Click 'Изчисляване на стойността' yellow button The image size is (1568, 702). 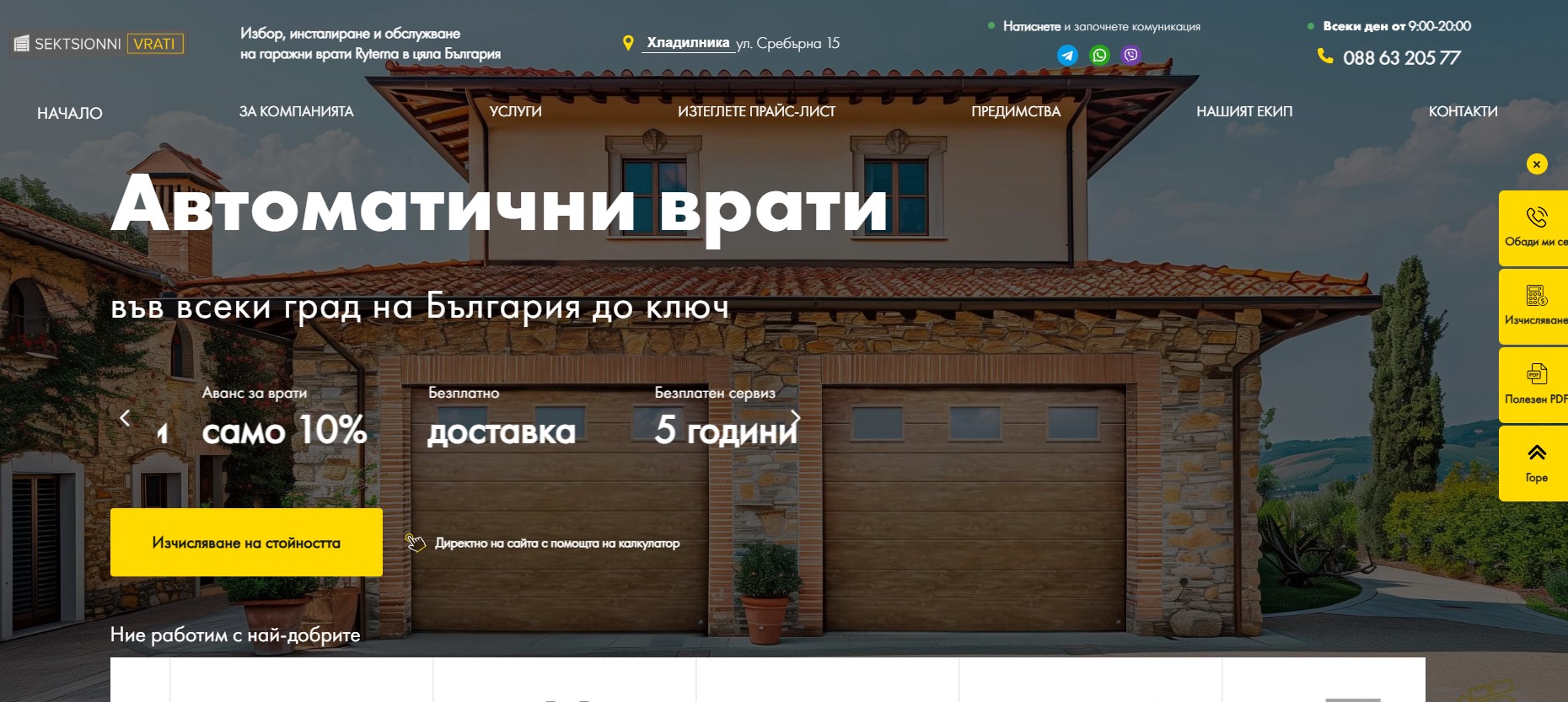[x=246, y=543]
